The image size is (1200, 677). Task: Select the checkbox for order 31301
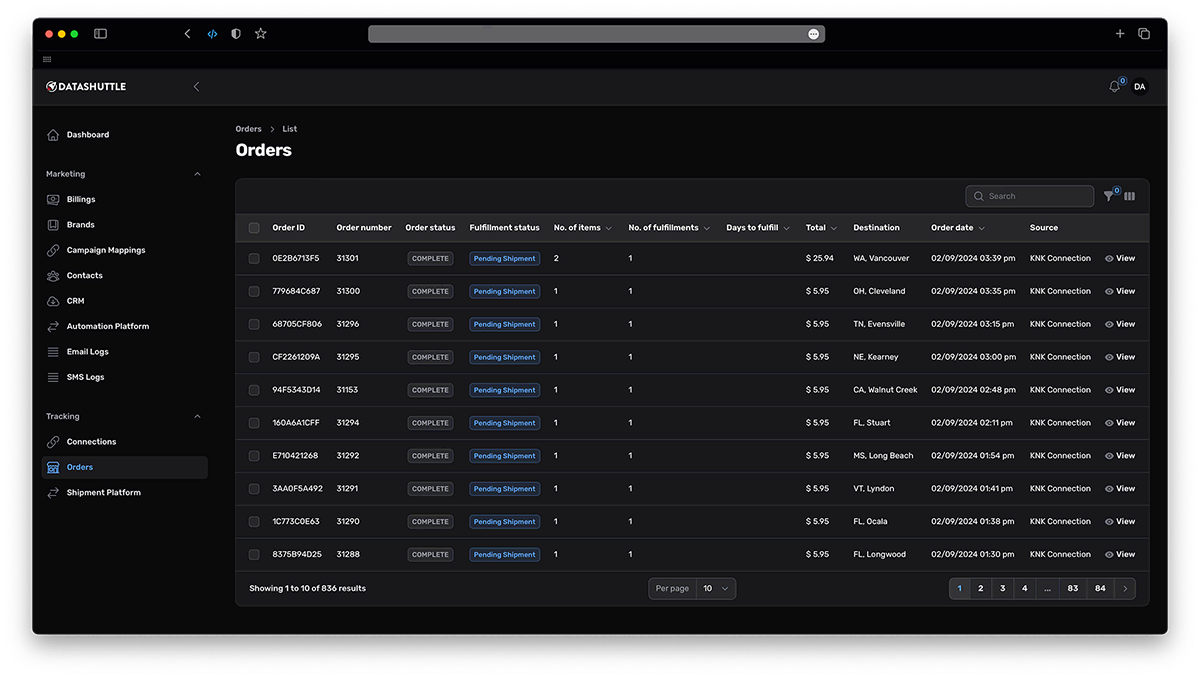tap(254, 259)
